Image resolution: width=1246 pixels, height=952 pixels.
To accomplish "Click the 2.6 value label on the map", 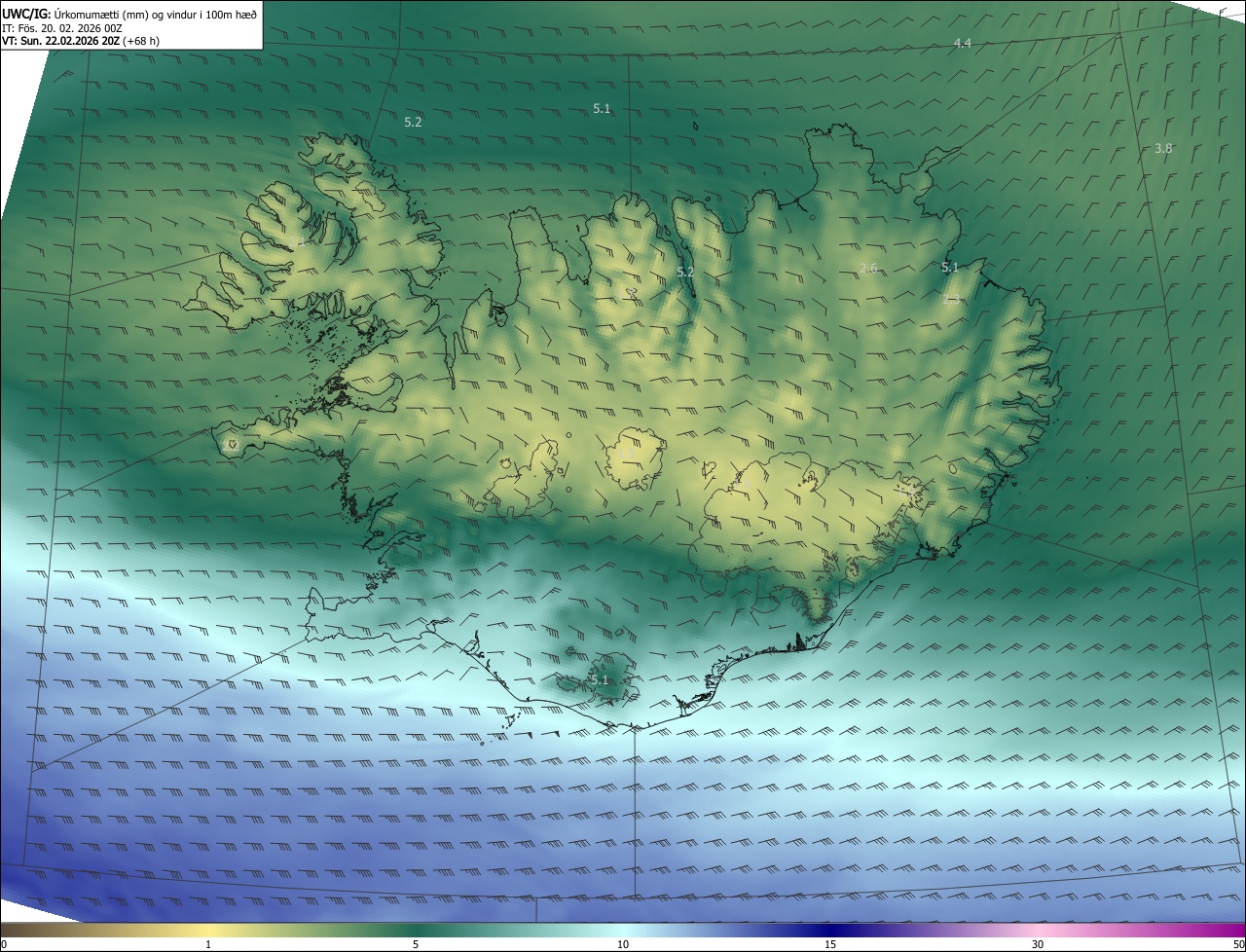I will (869, 268).
